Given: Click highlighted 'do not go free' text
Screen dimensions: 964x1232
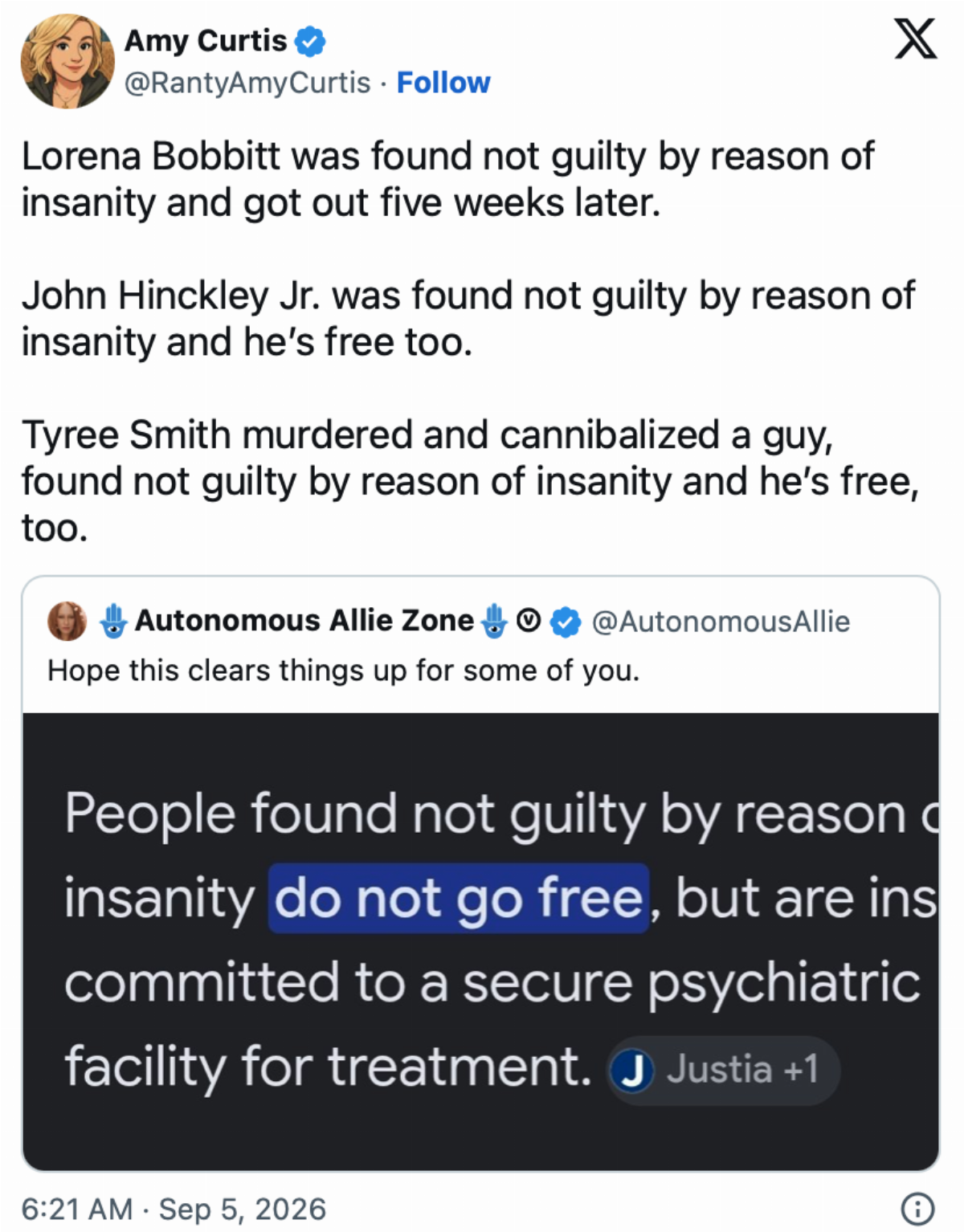Looking at the screenshot, I should pos(458,898).
